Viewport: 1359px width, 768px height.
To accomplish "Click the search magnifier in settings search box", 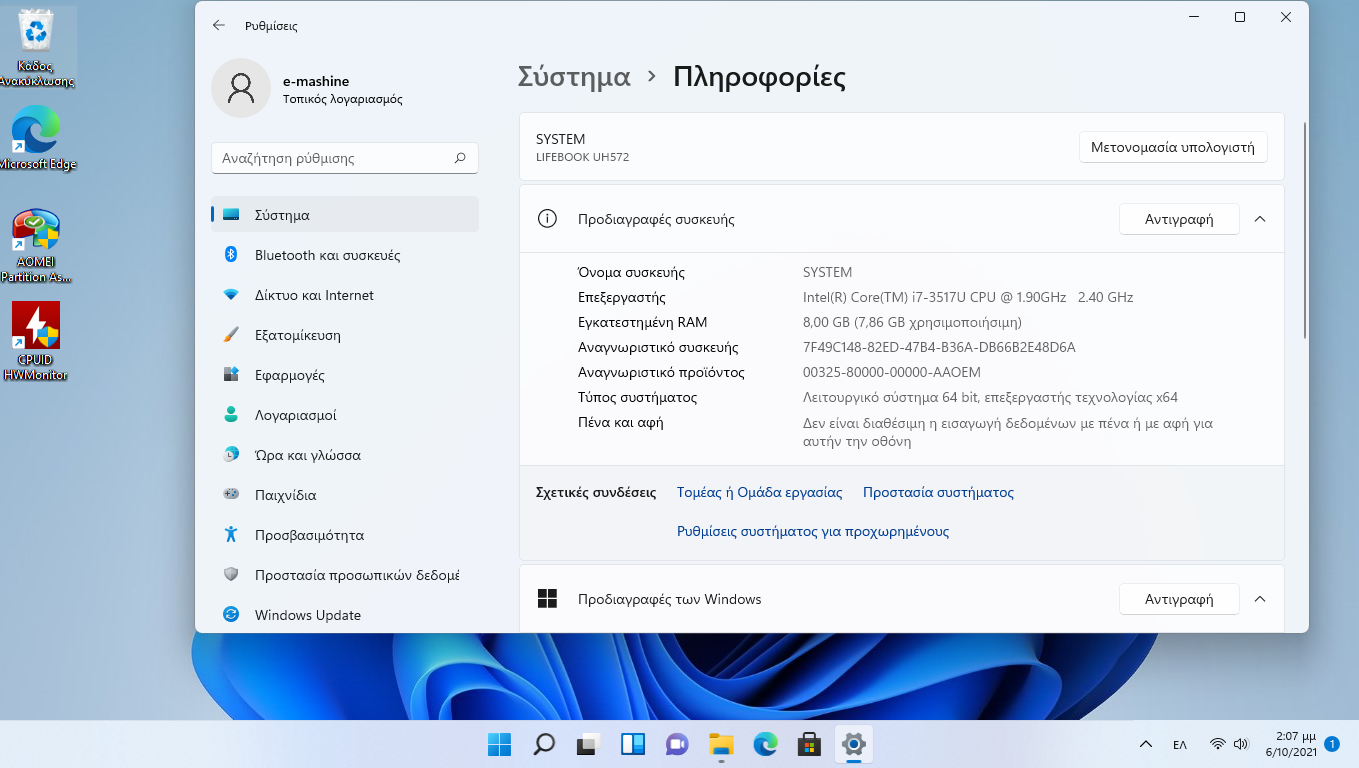I will point(460,158).
